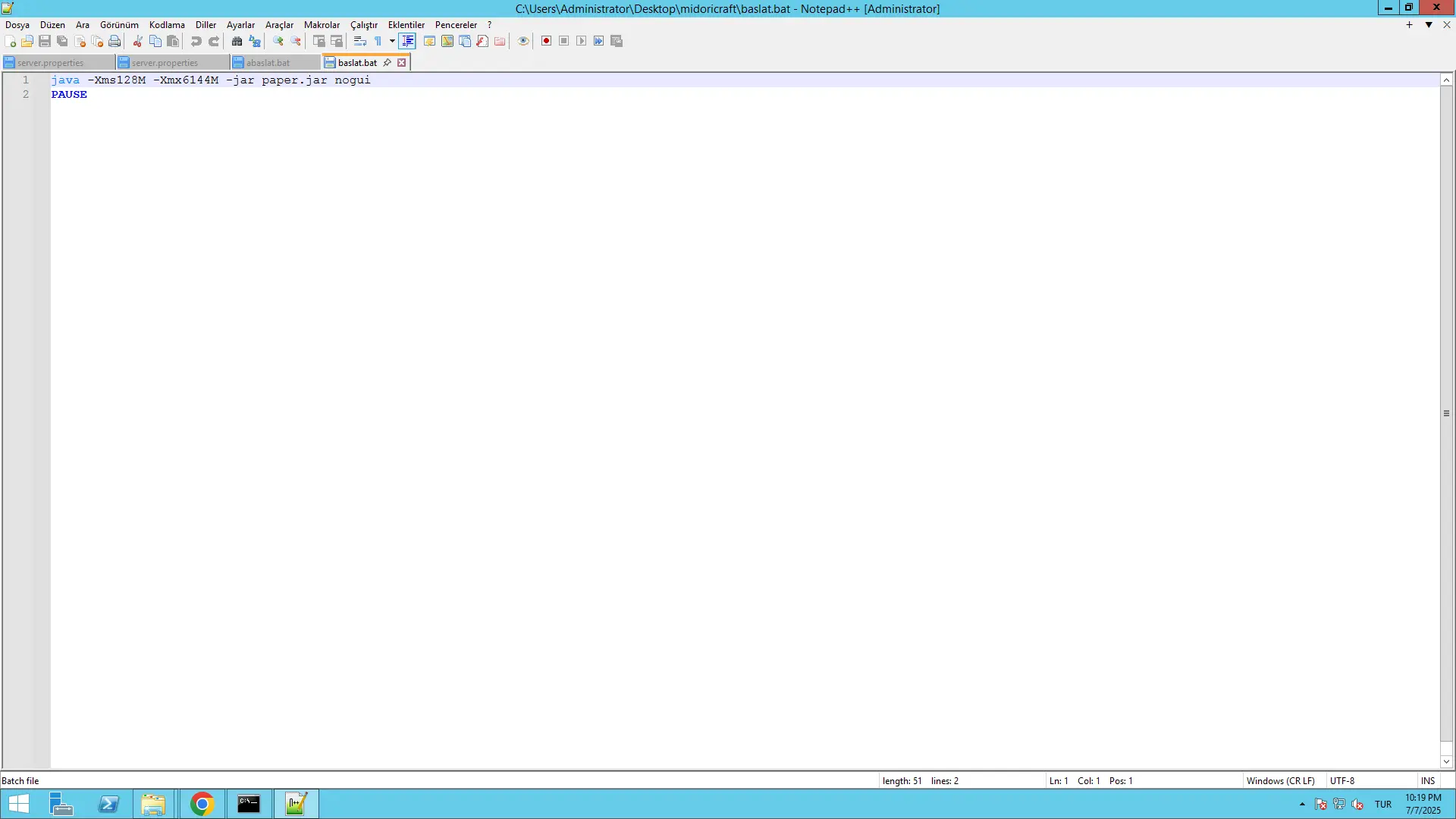
Task: Open Makrolar menu
Action: (x=322, y=25)
